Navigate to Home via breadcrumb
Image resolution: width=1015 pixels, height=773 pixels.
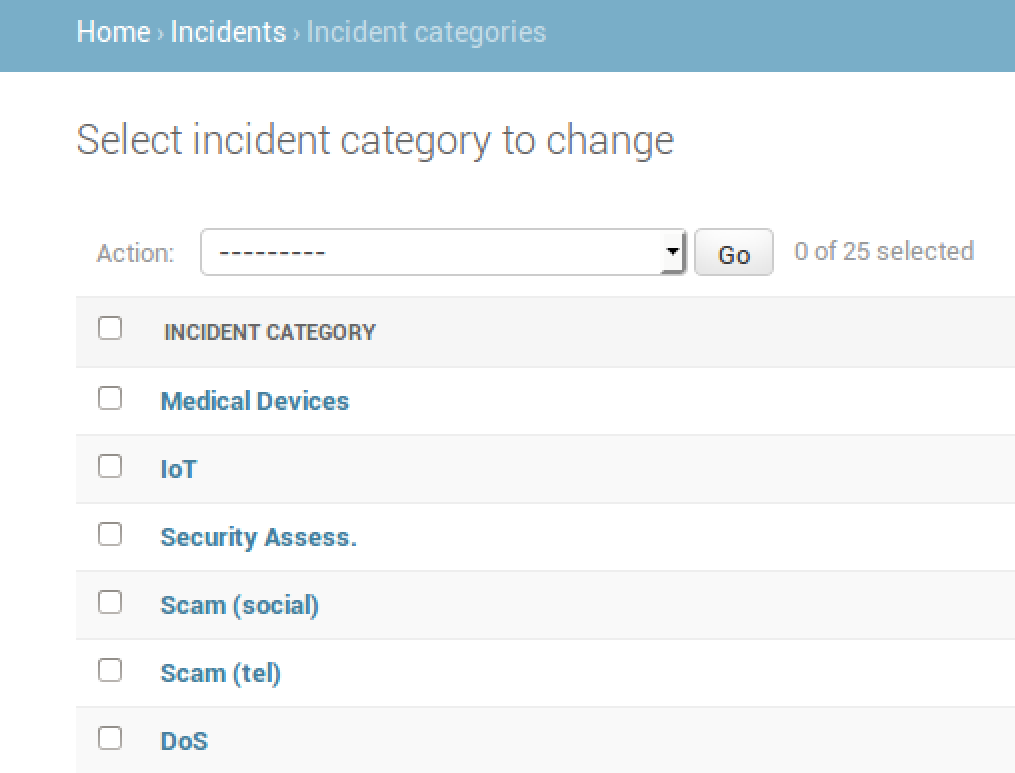pyautogui.click(x=113, y=32)
